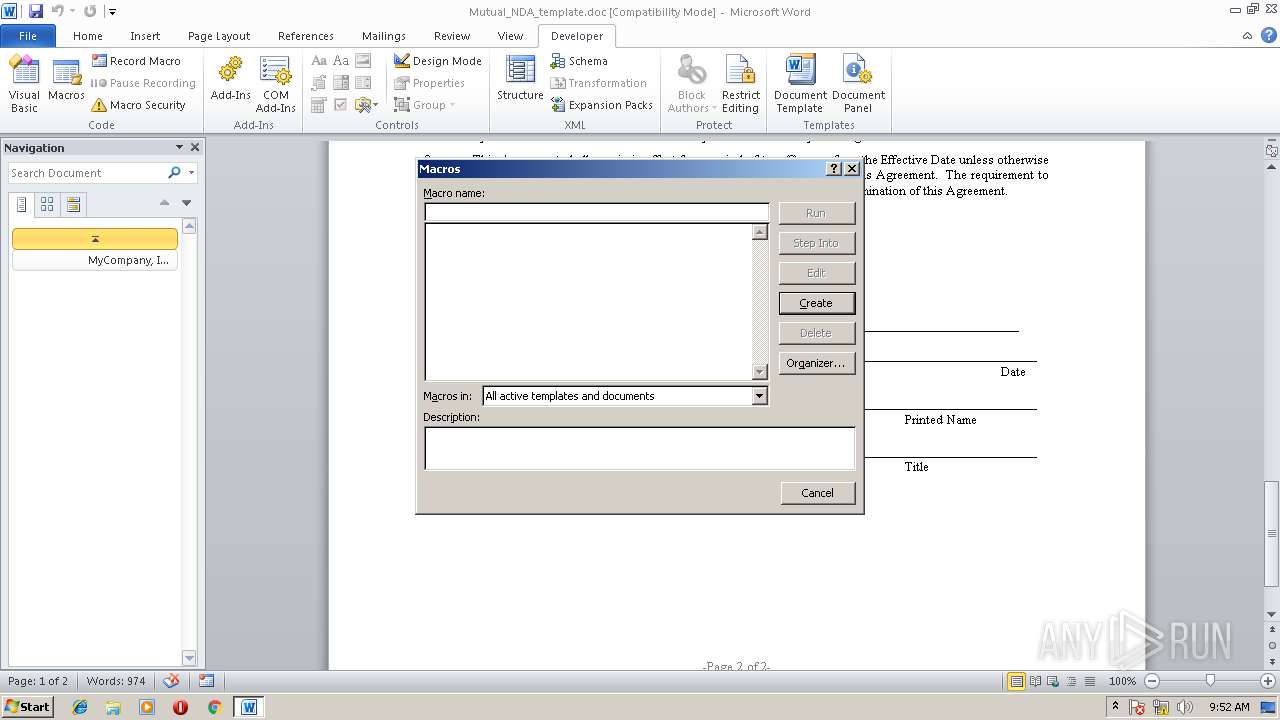Browse pages thumbnails in Navigation pane
1280x720 pixels.
pos(47,204)
